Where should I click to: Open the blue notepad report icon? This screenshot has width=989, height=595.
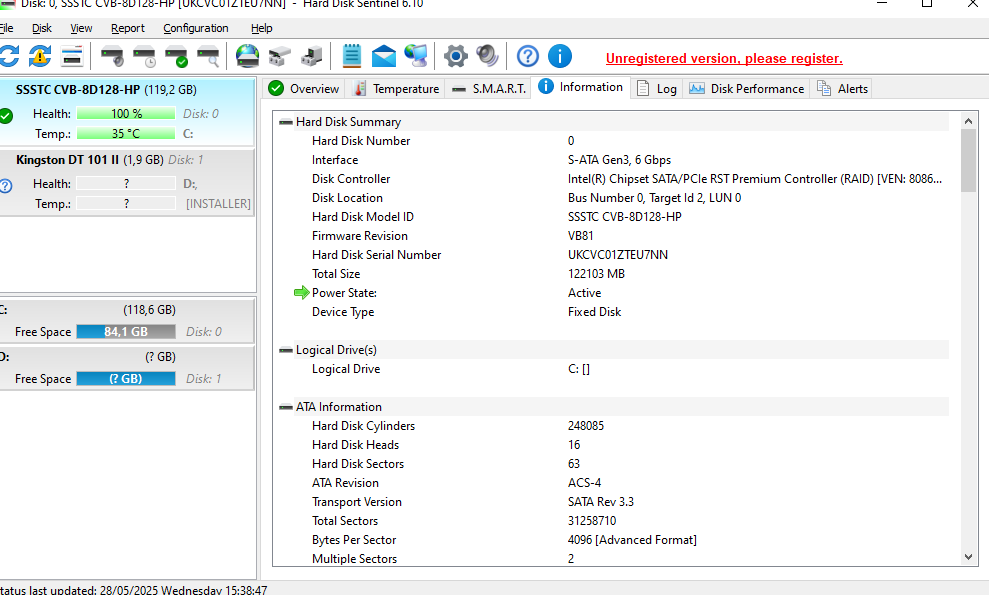pyautogui.click(x=352, y=56)
